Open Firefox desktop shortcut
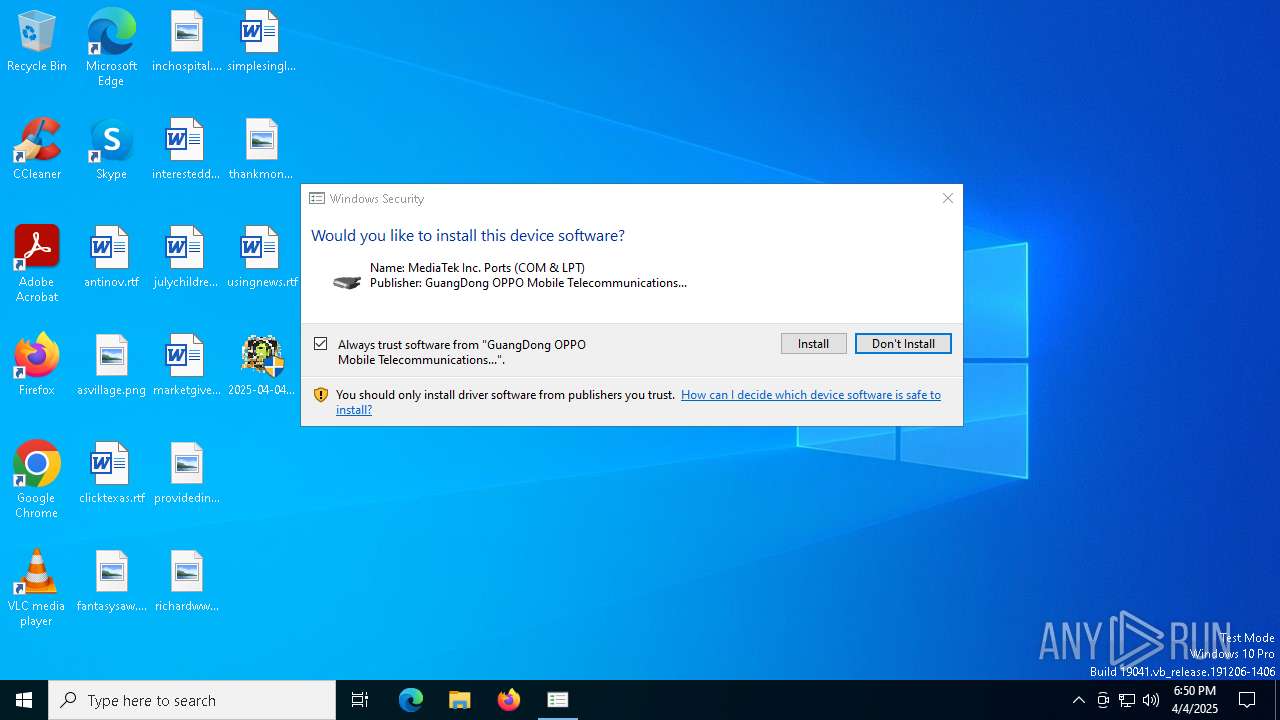The width and height of the screenshot is (1280, 720). (37, 366)
